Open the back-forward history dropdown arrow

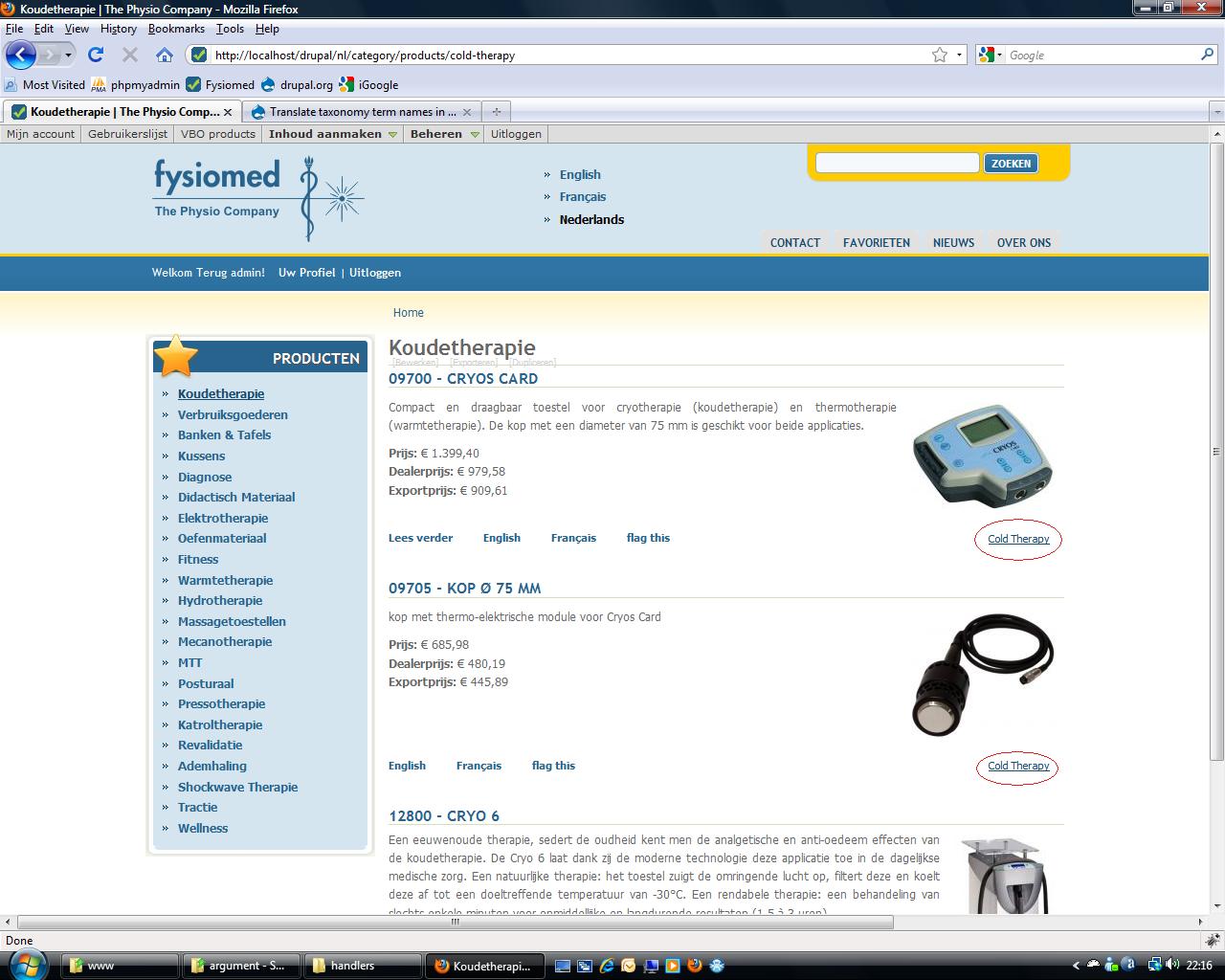(x=67, y=55)
